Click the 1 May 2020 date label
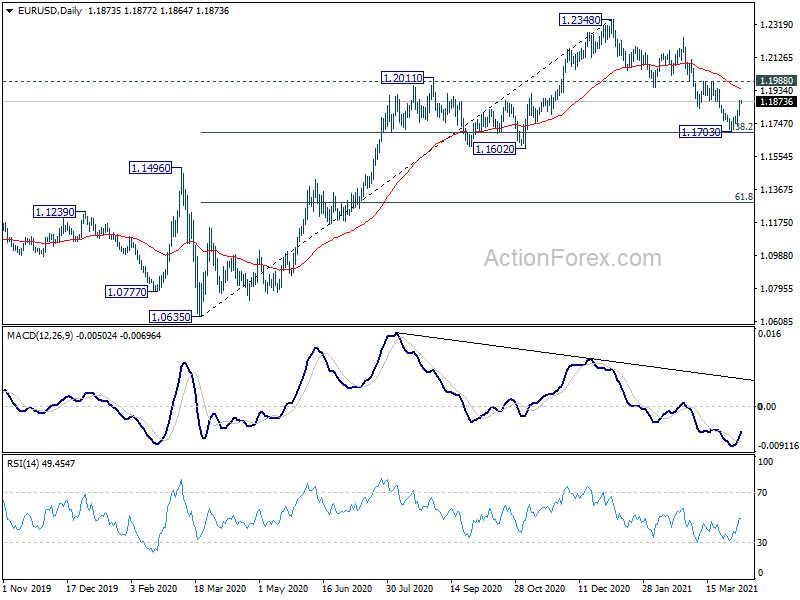This screenshot has width=800, height=600. tap(283, 588)
